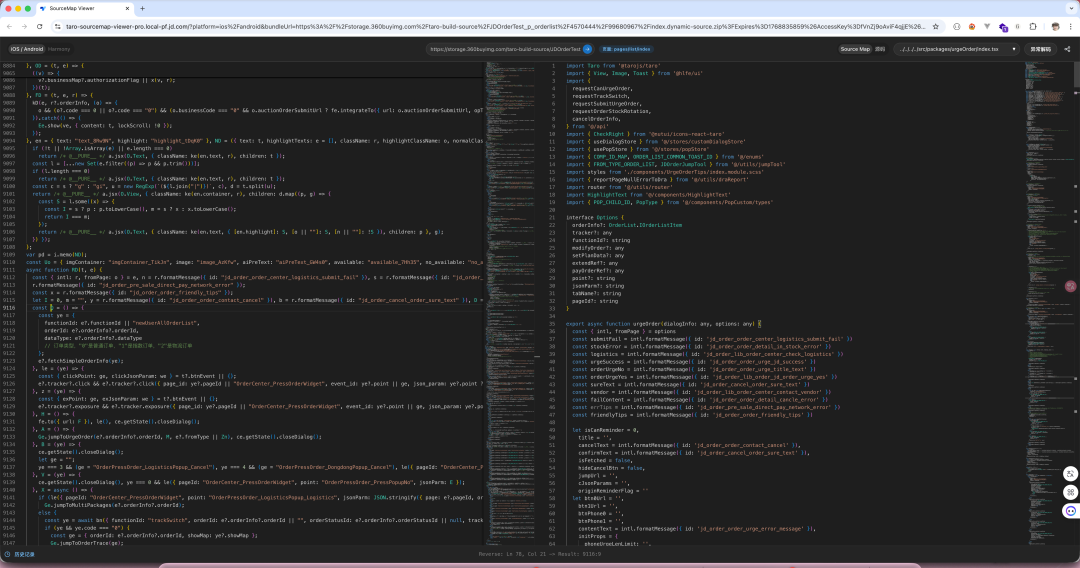This screenshot has height=568, width=1080.
Task: Click the purple assistant robot floating button
Action: click(x=1070, y=511)
